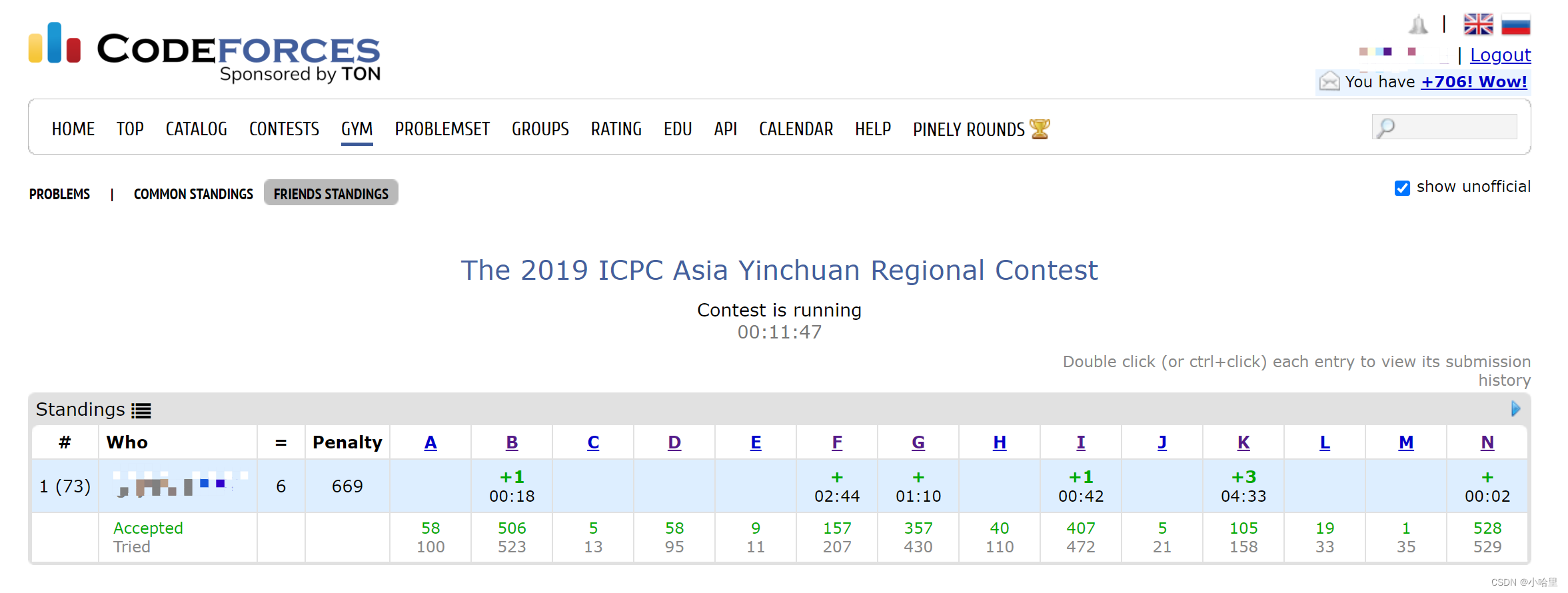This screenshot has width=1568, height=593.
Task: Open the CATALOG menu item
Action: click(197, 129)
